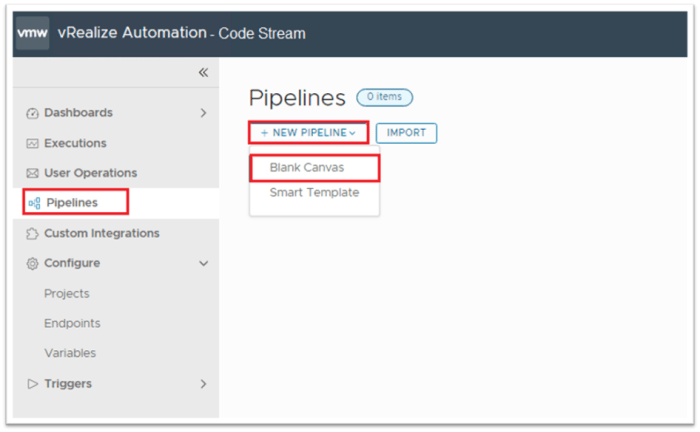This screenshot has height=432, width=700.
Task: Open the New Pipeline dropdown
Action: (309, 132)
